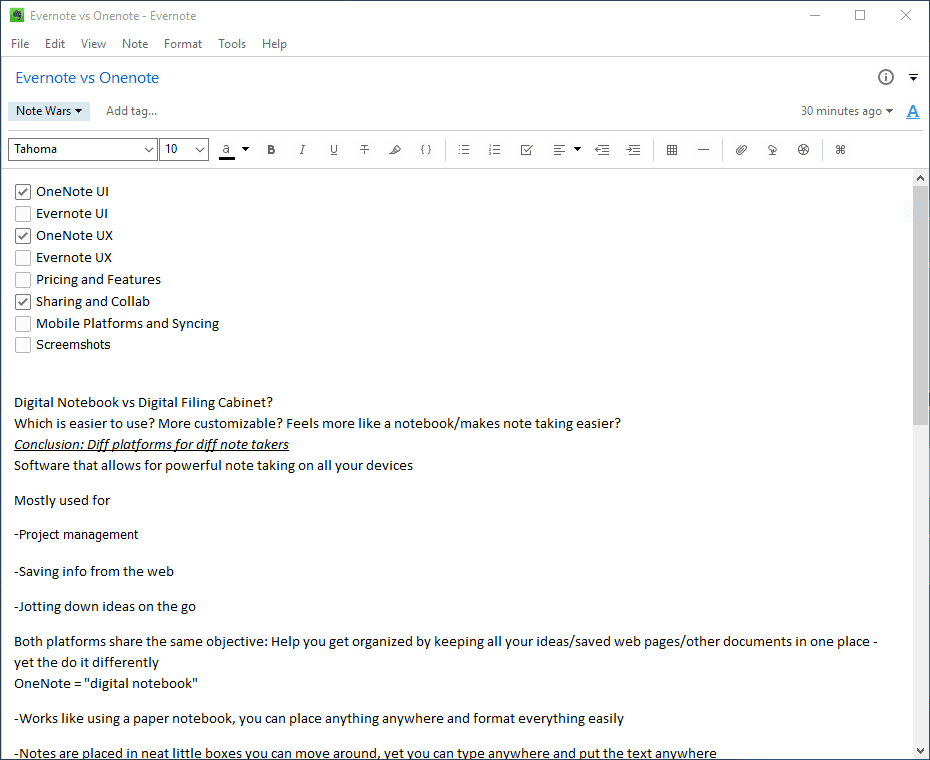The image size is (930, 760).
Task: Apply strikethrough formatting
Action: (364, 150)
